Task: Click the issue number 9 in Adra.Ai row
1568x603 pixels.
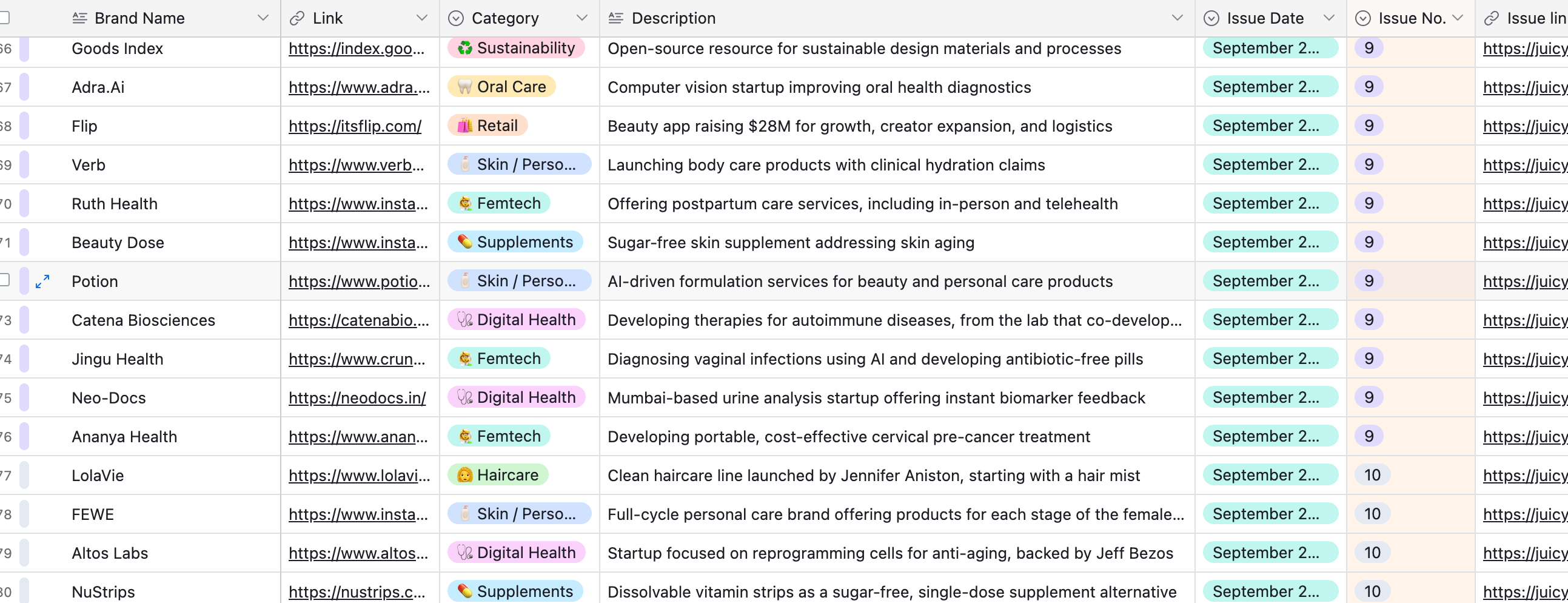Action: point(1369,87)
